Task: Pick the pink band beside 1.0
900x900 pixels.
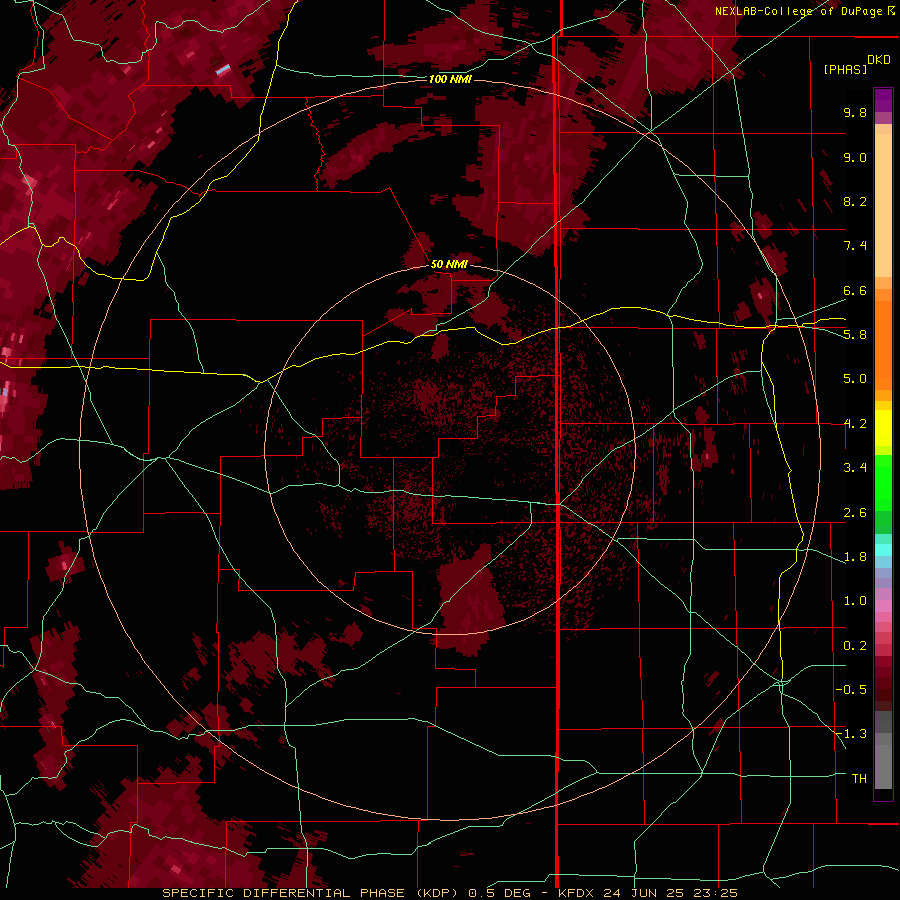Action: pyautogui.click(x=883, y=606)
